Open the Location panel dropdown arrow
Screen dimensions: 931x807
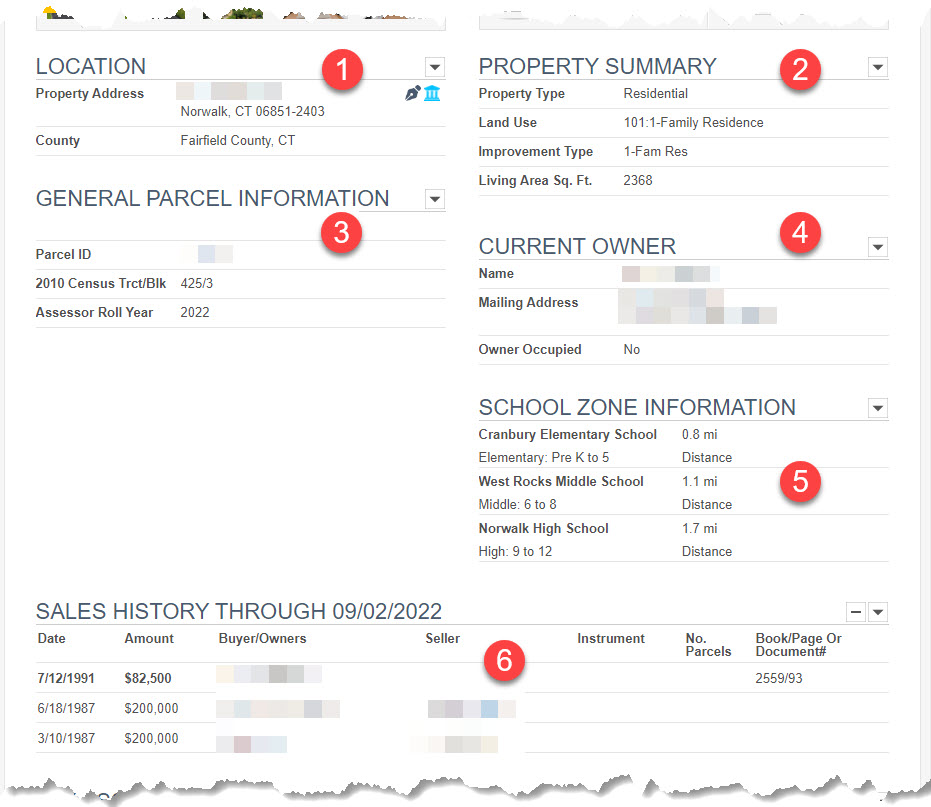(x=434, y=67)
